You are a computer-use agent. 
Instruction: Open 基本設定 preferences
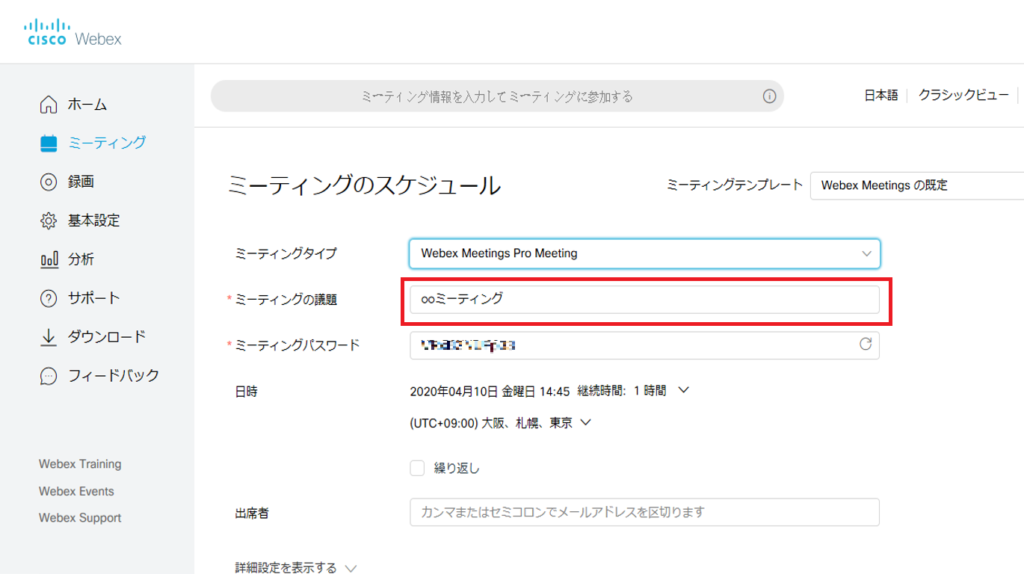click(x=94, y=221)
